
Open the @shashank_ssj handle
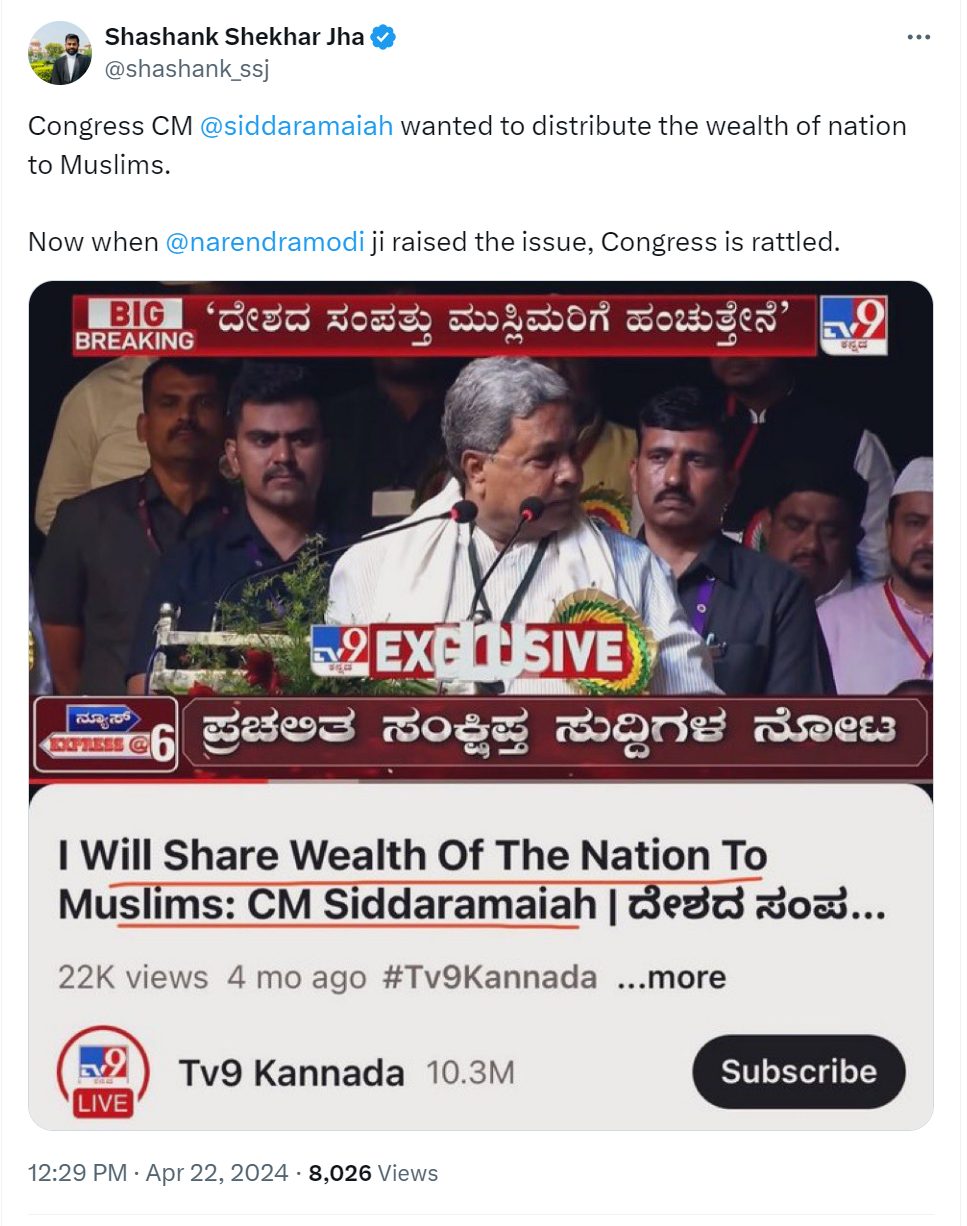coord(186,69)
